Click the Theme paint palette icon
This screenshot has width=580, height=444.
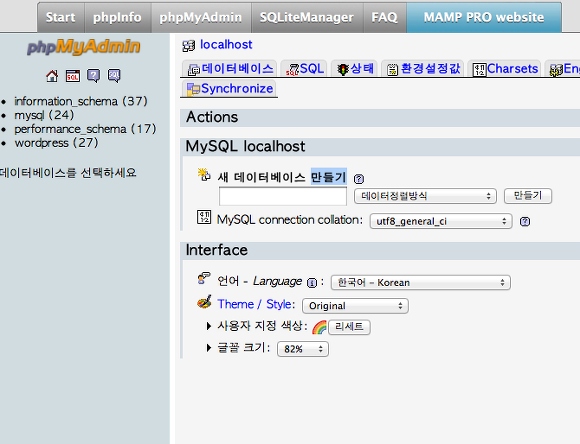pyautogui.click(x=204, y=302)
